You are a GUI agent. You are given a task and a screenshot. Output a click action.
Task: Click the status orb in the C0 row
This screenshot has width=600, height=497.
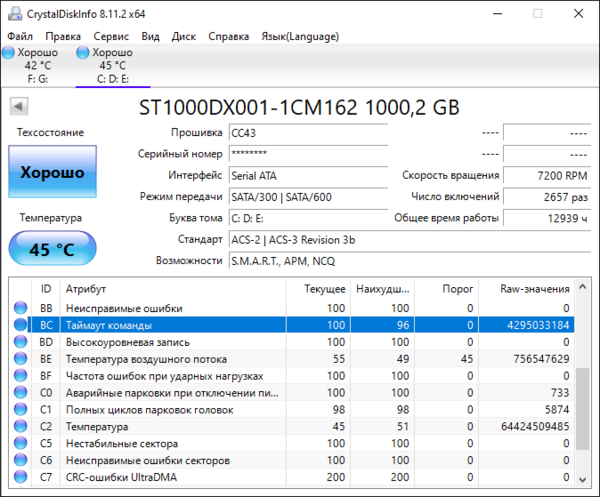pyautogui.click(x=20, y=392)
